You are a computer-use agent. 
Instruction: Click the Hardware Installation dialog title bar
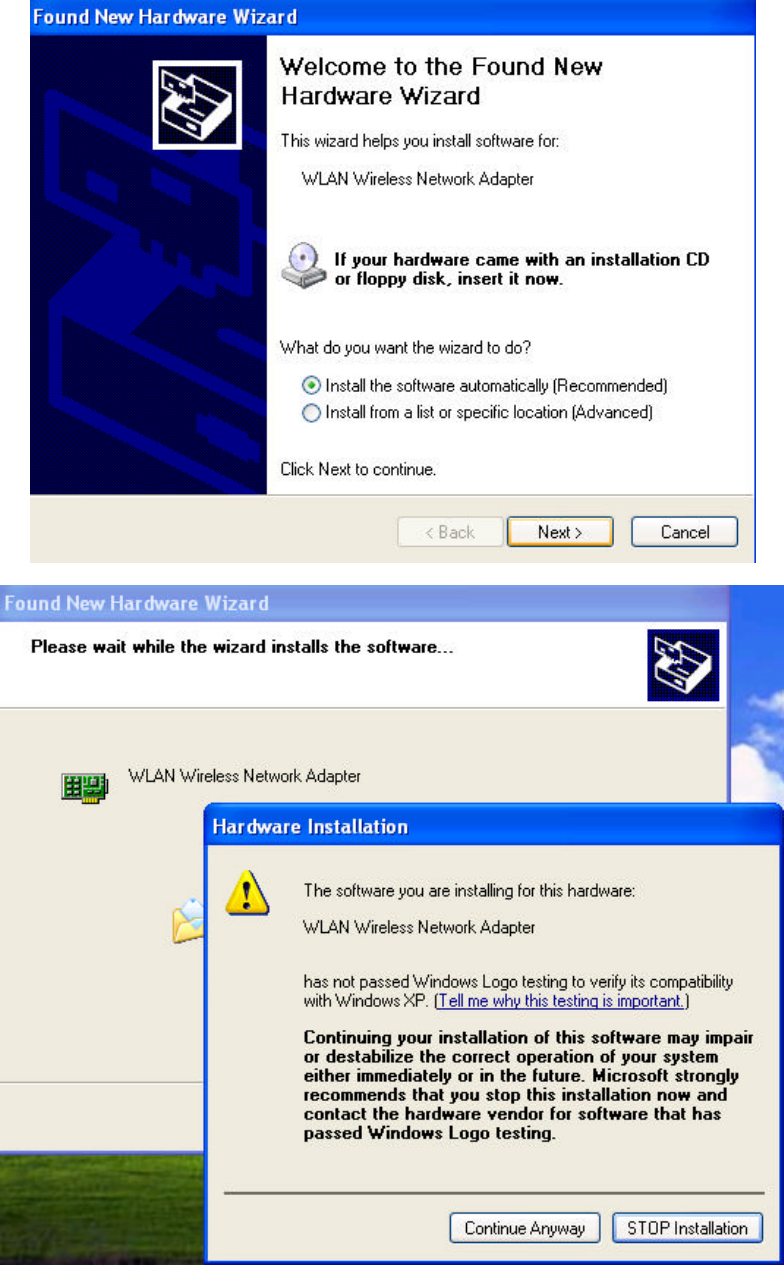(493, 827)
